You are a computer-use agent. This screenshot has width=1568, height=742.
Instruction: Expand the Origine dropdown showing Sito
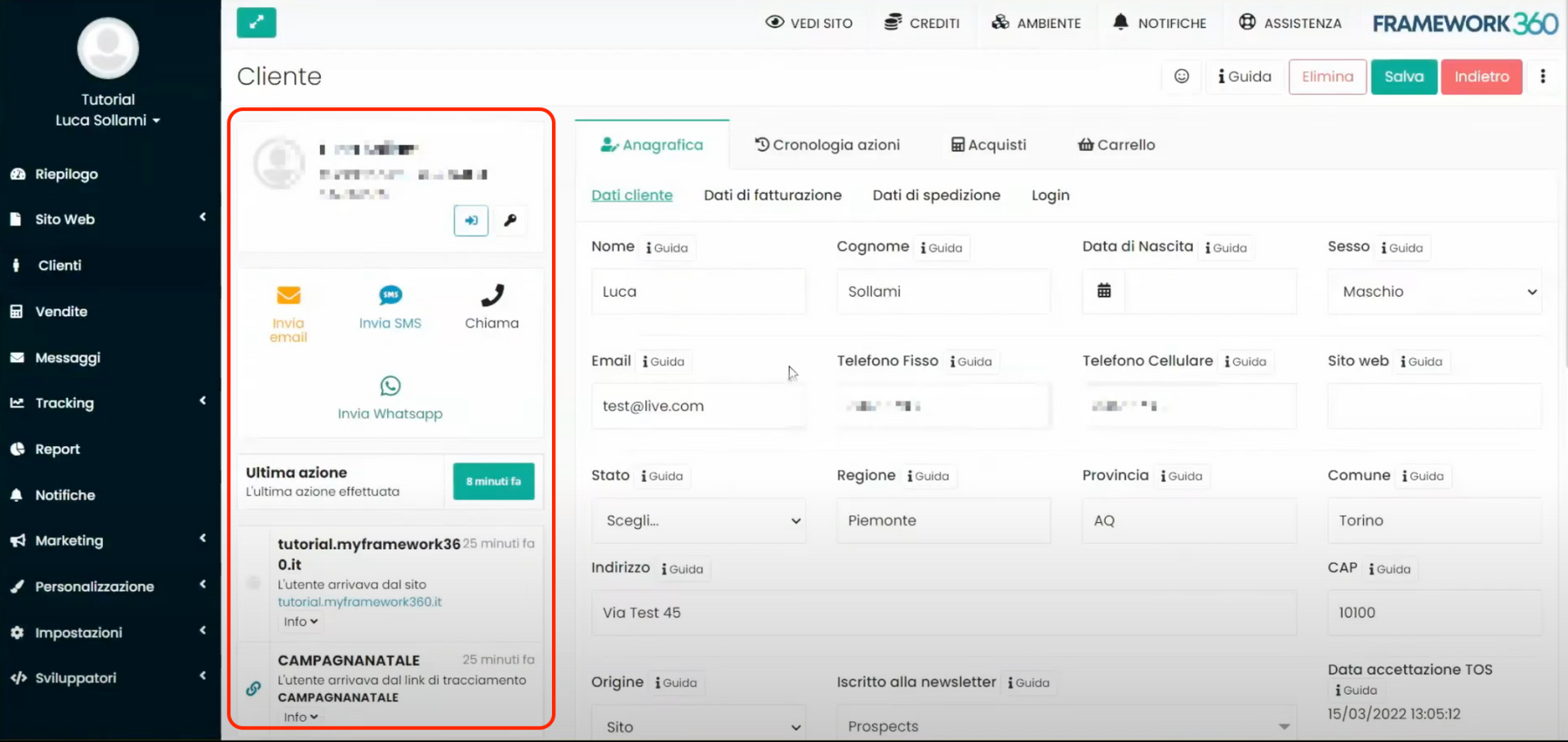point(698,726)
